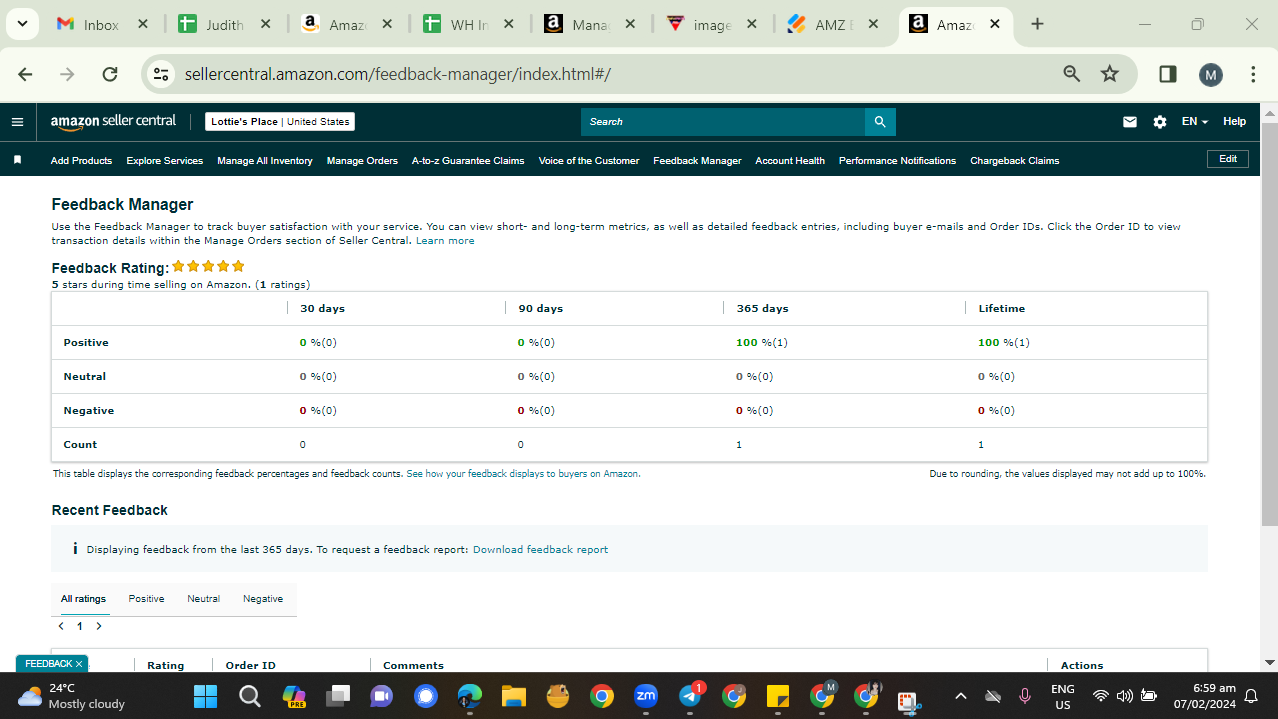Click the Learn more link
This screenshot has height=719, width=1278.
coord(445,241)
